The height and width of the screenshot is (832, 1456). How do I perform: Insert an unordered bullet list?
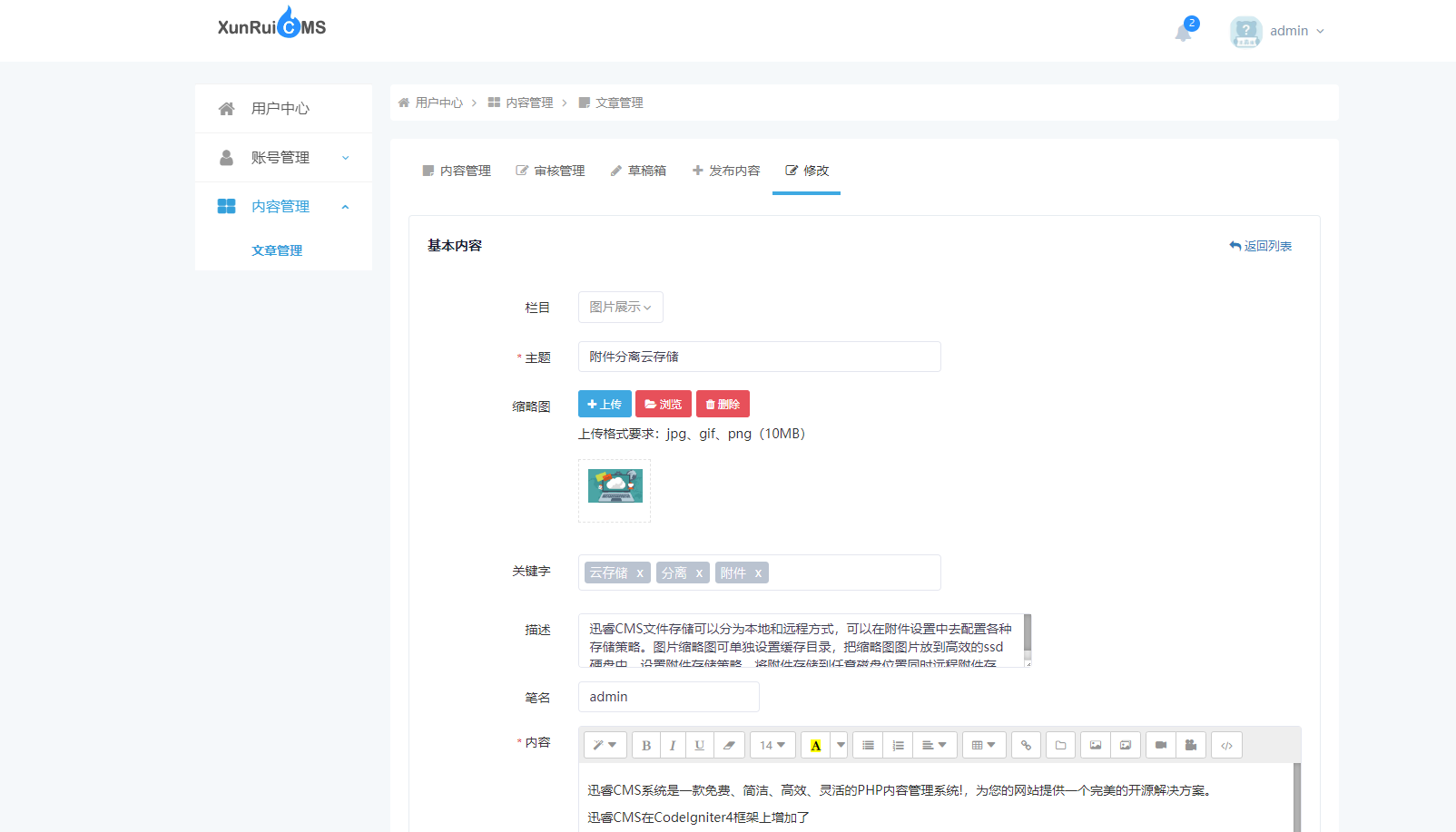(x=868, y=745)
